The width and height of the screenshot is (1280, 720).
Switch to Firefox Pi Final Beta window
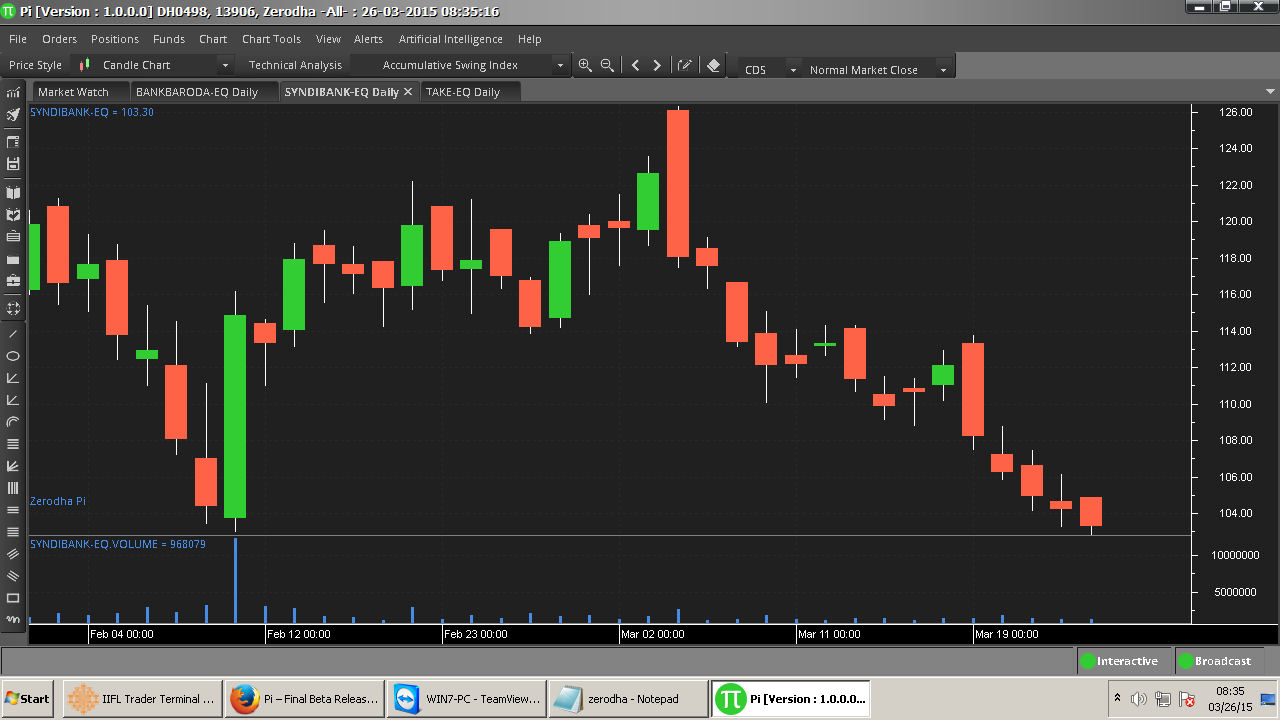(303, 698)
